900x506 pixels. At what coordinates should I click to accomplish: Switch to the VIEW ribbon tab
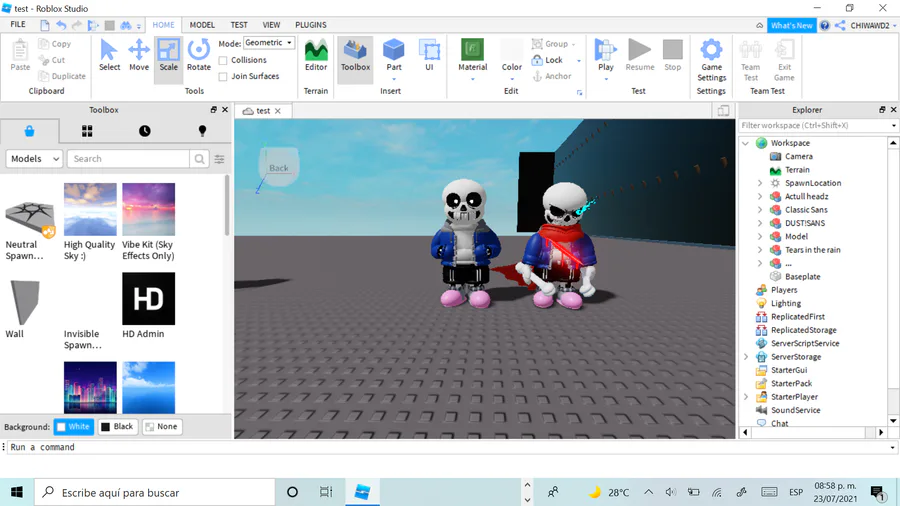coord(271,25)
